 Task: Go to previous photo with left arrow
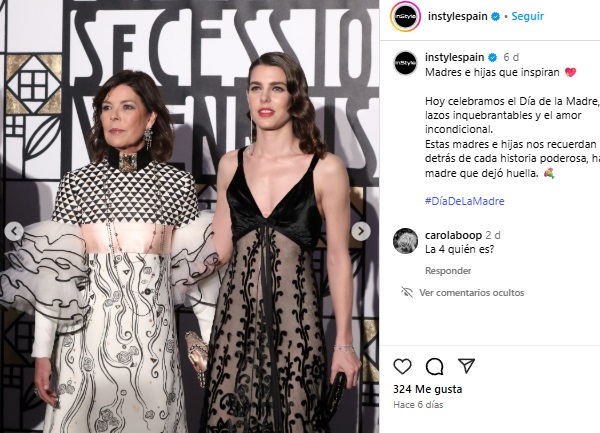(14, 231)
